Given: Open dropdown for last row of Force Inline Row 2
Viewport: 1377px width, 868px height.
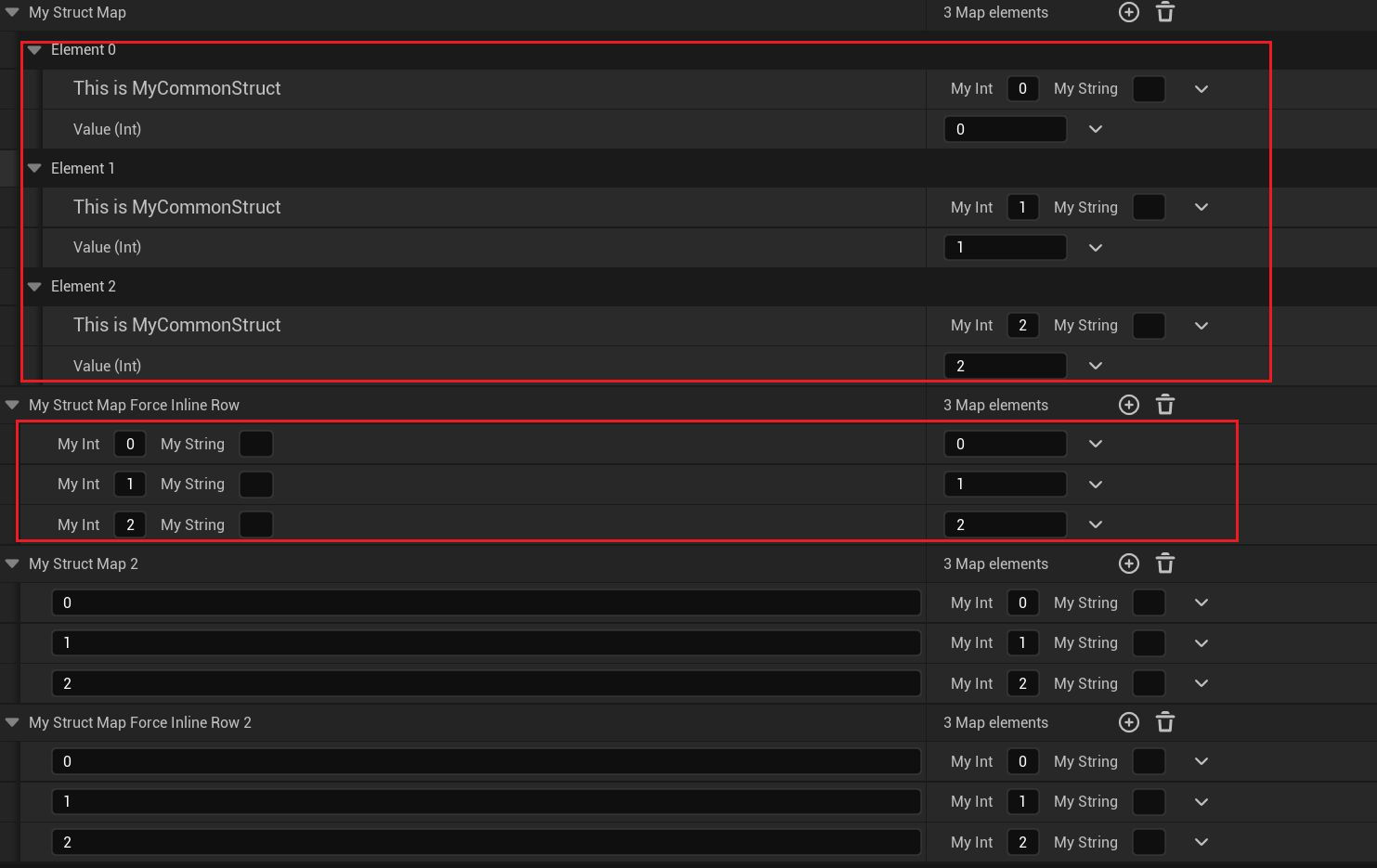Looking at the screenshot, I should pyautogui.click(x=1202, y=842).
